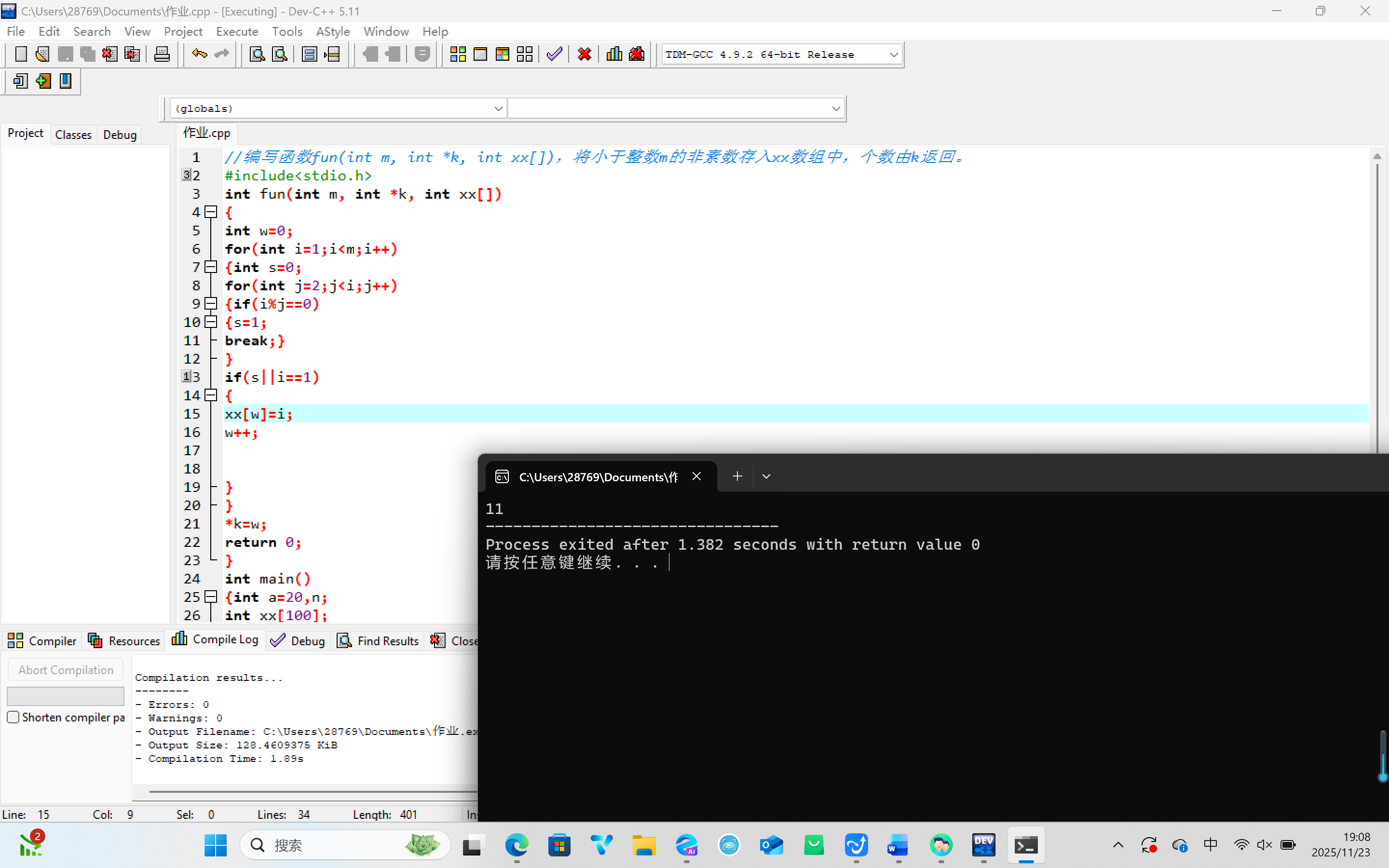Open the Execute menu

tap(236, 31)
